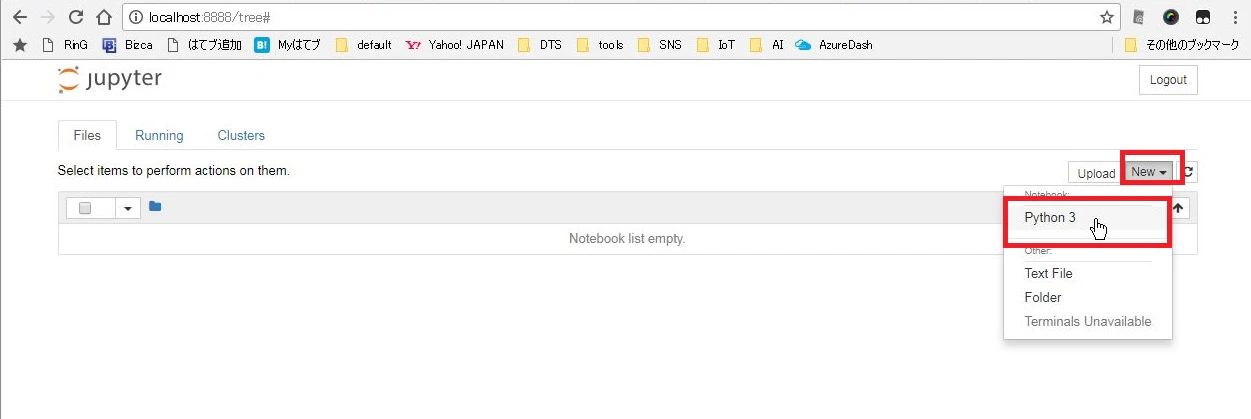
Task: Switch to the Clusters tab
Action: coord(241,135)
